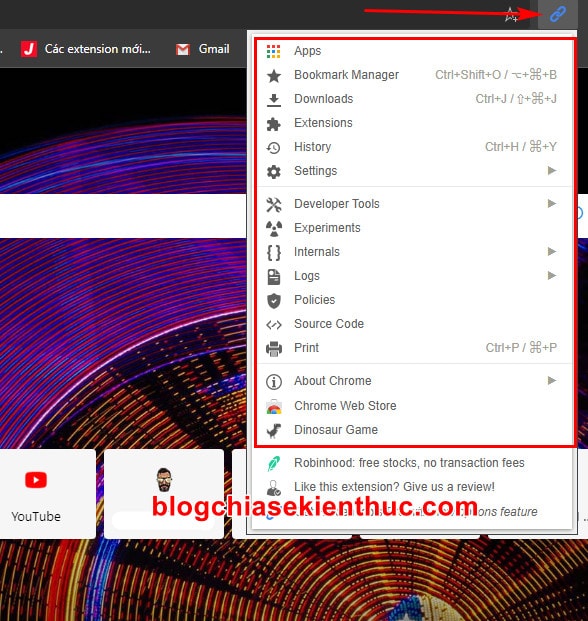This screenshot has width=588, height=621.
Task: Click the Settings gear icon
Action: (274, 172)
